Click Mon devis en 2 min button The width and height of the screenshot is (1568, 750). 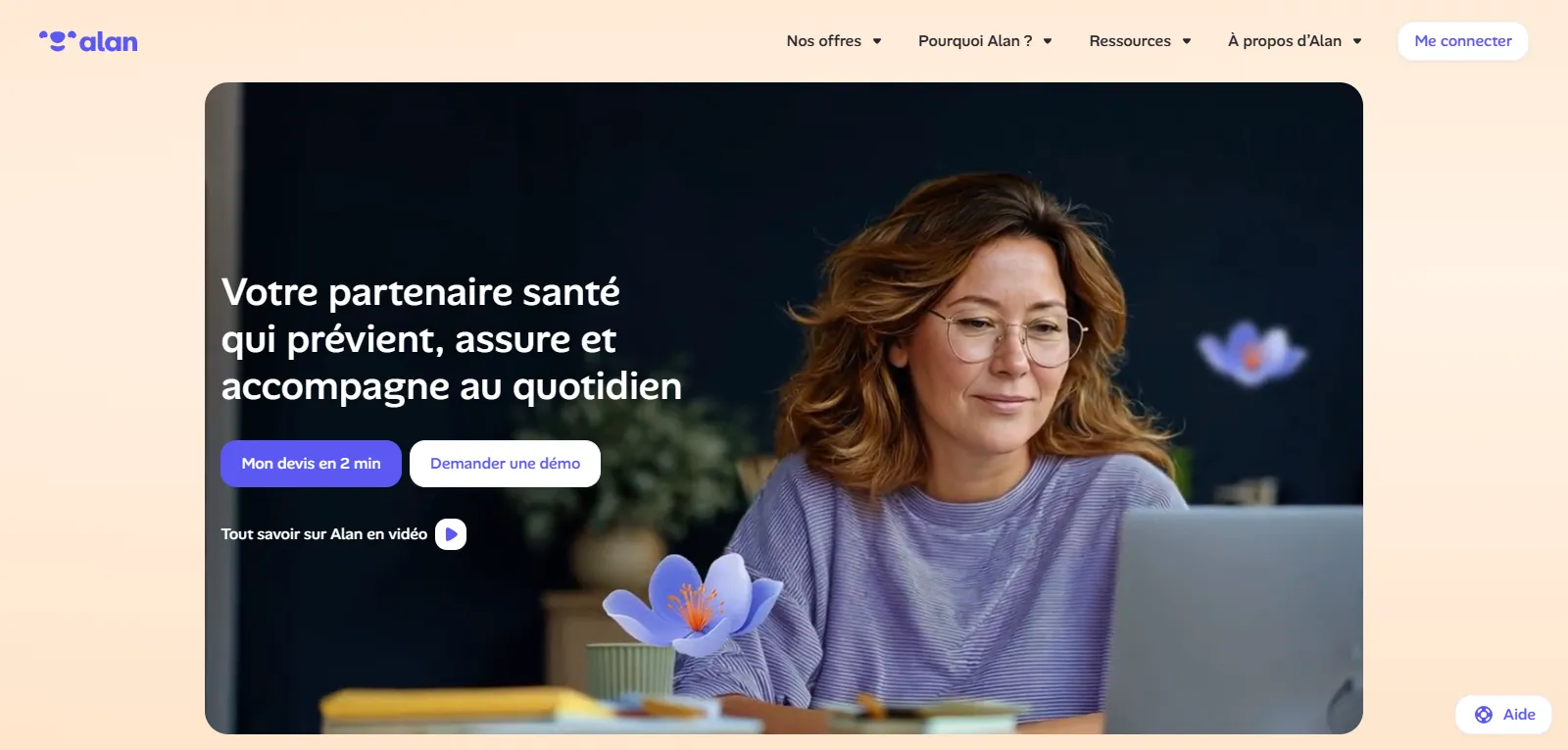(x=311, y=464)
